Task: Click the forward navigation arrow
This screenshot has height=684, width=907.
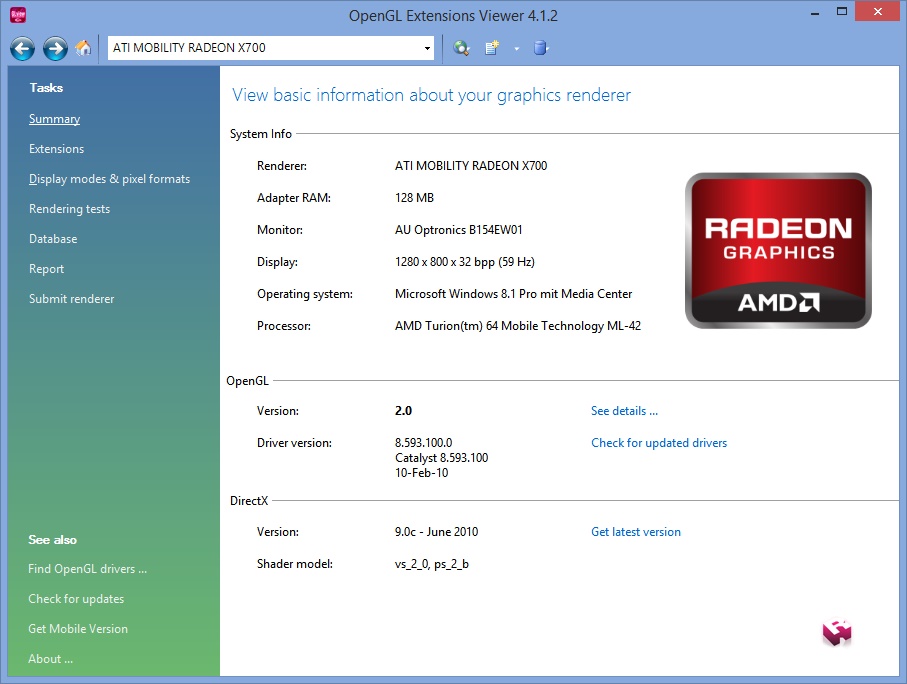Action: (x=56, y=48)
